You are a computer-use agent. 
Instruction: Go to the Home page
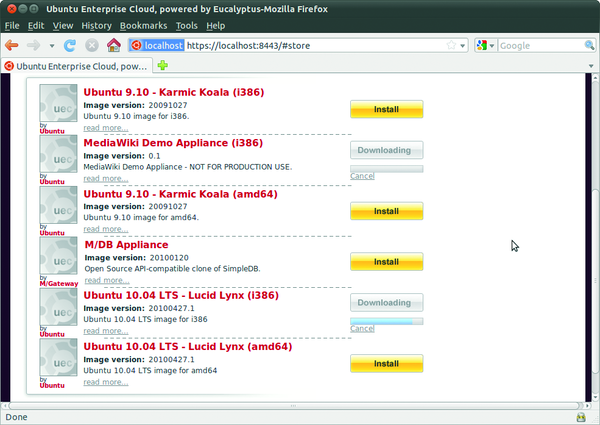click(x=114, y=45)
